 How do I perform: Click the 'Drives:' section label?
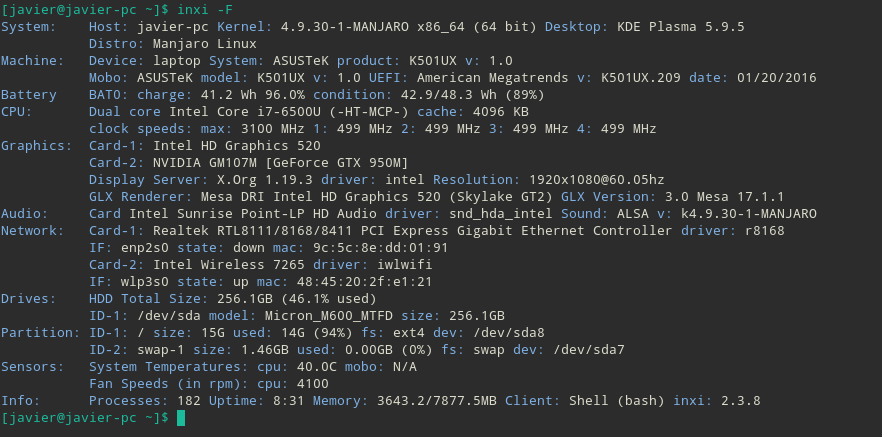pos(29,299)
